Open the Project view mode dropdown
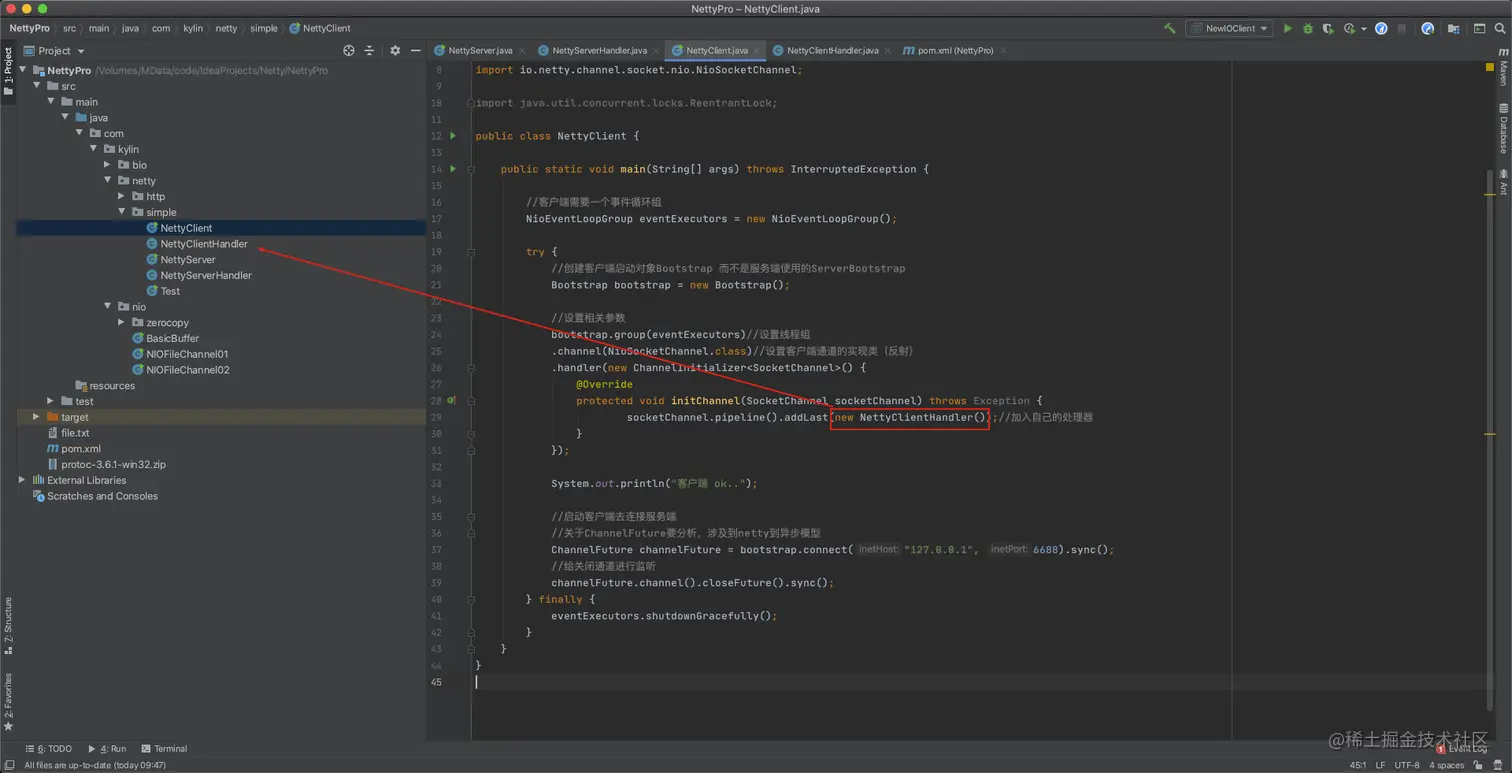Image resolution: width=1512 pixels, height=773 pixels. 55,50
